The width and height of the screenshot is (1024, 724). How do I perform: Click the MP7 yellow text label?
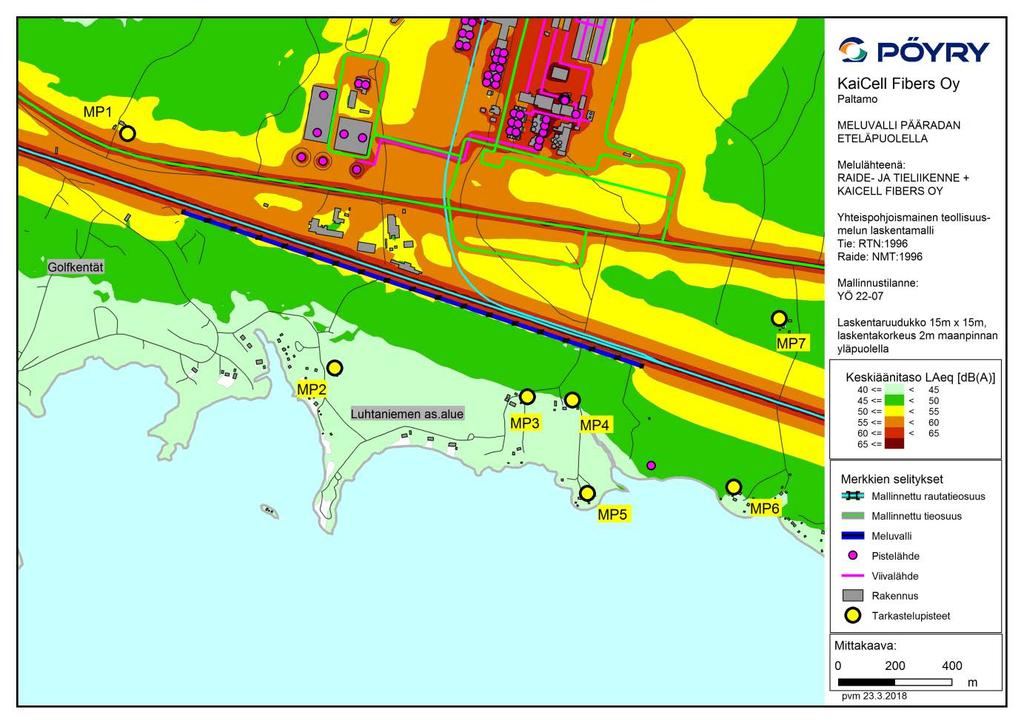tap(792, 343)
